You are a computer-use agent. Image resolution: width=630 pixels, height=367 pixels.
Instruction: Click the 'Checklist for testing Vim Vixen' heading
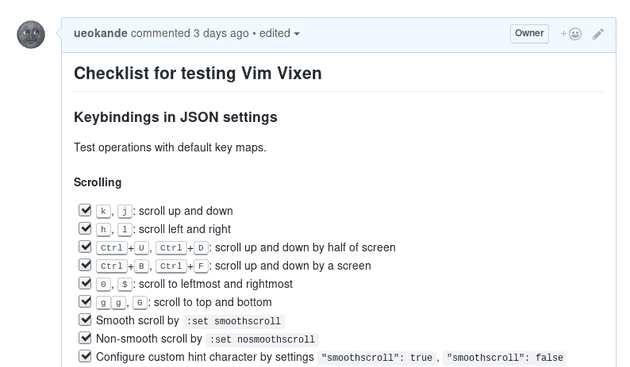click(198, 73)
